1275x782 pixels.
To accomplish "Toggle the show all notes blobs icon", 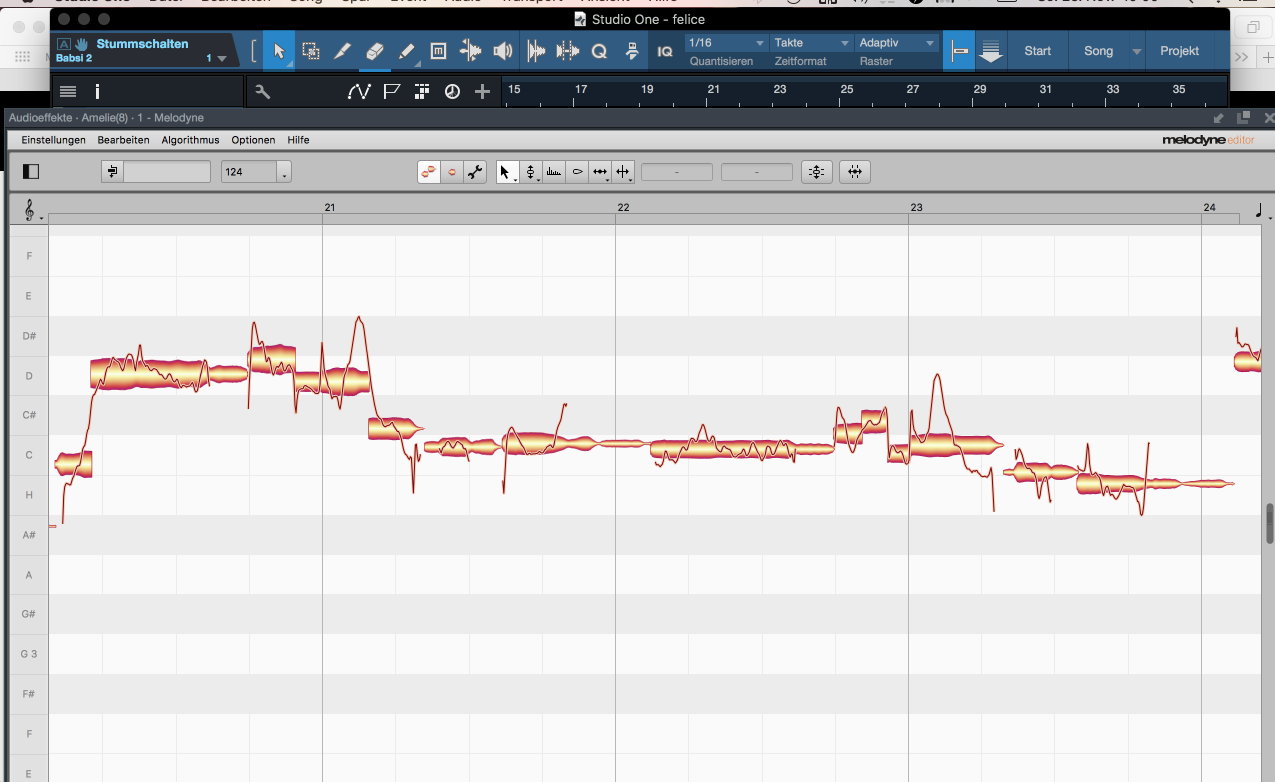I will tap(430, 172).
